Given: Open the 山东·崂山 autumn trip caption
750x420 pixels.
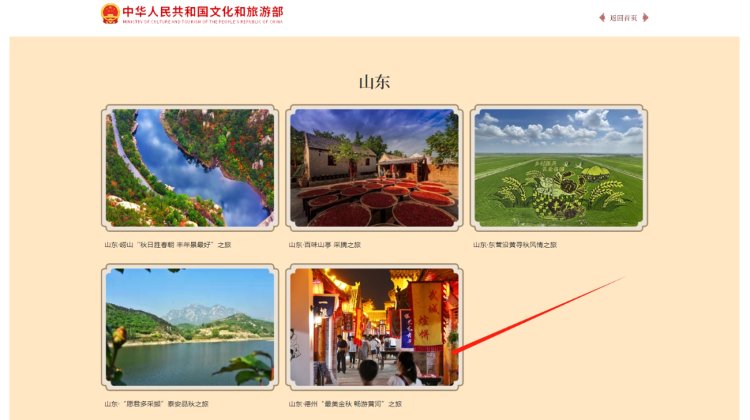Looking at the screenshot, I should coord(168,244).
